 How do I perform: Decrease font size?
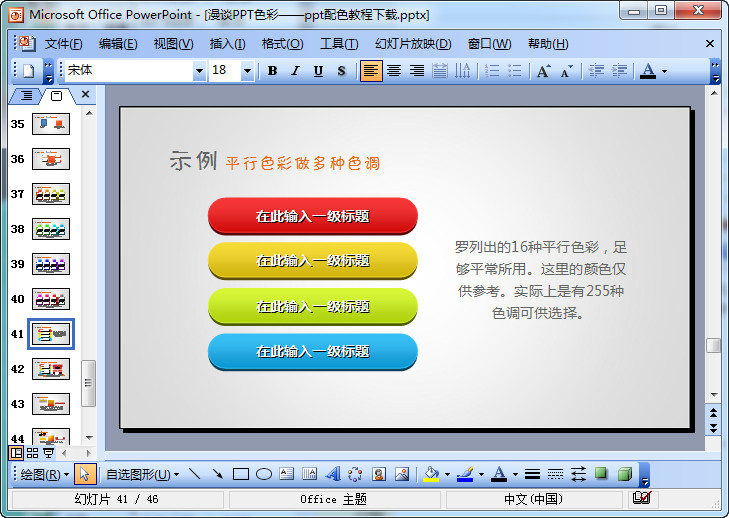point(567,71)
